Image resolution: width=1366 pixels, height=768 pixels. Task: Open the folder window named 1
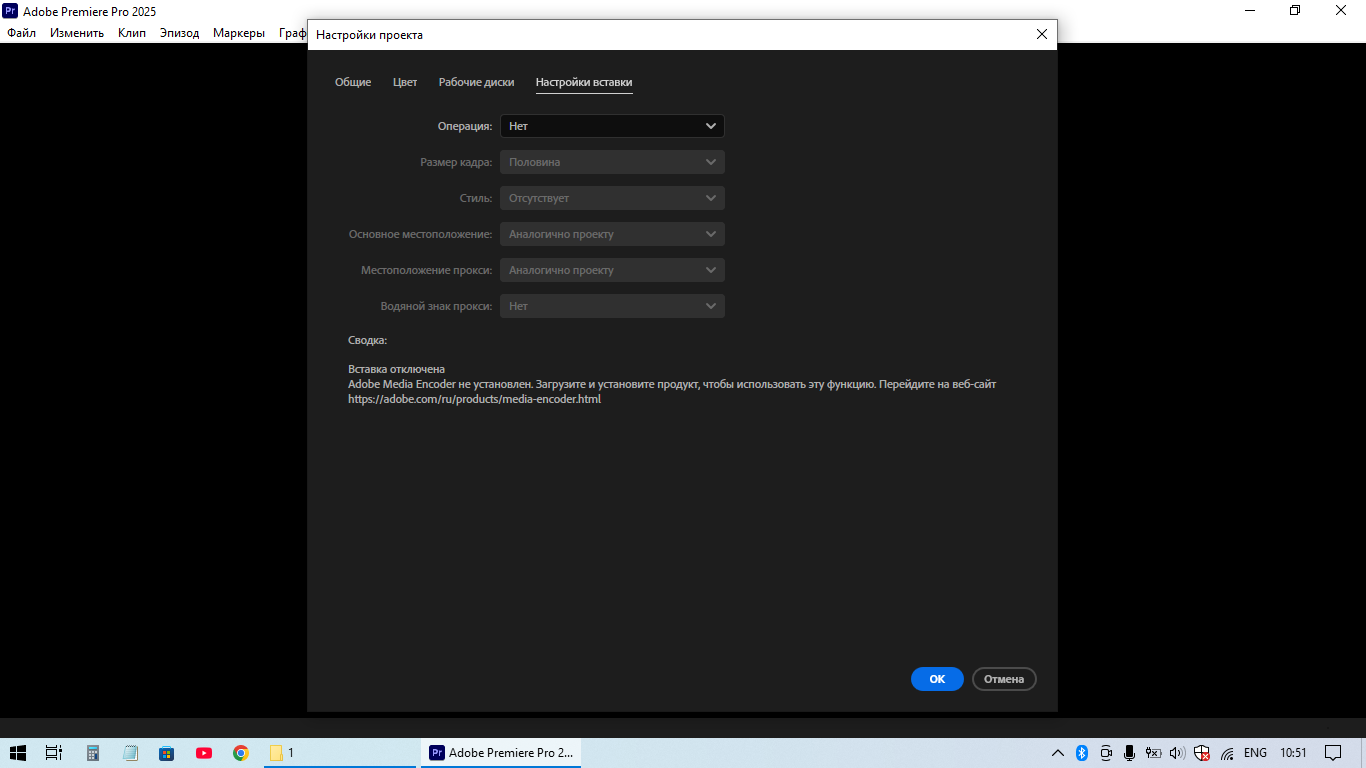click(x=340, y=753)
